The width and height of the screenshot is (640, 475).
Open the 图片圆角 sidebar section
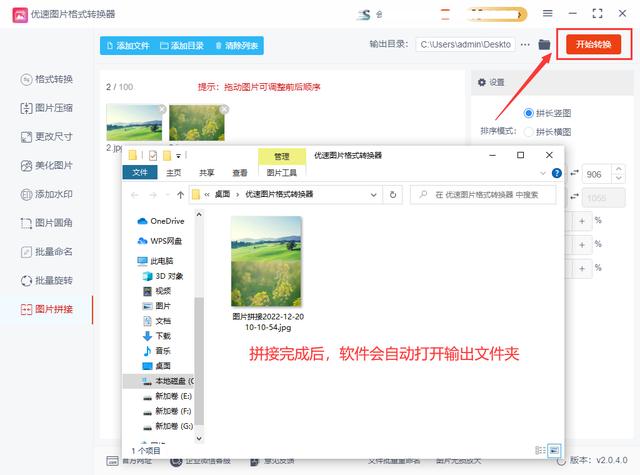(47, 223)
